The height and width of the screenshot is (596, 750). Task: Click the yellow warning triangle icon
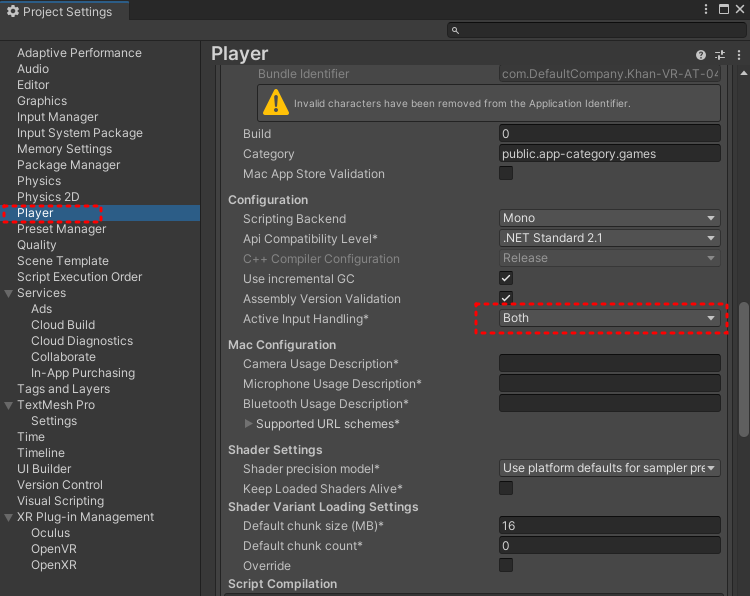(x=276, y=103)
